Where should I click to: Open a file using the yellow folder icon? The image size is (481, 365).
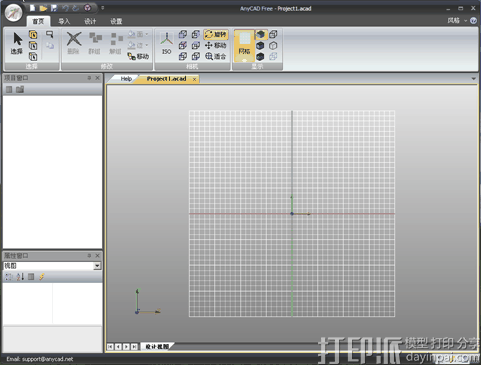(43, 8)
